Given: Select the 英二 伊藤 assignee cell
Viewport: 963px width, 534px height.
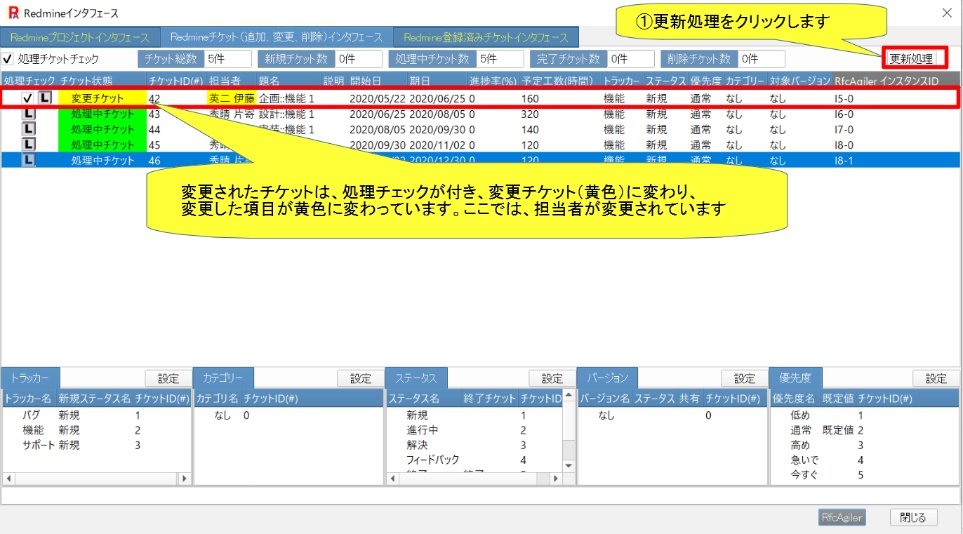Looking at the screenshot, I should click(232, 98).
